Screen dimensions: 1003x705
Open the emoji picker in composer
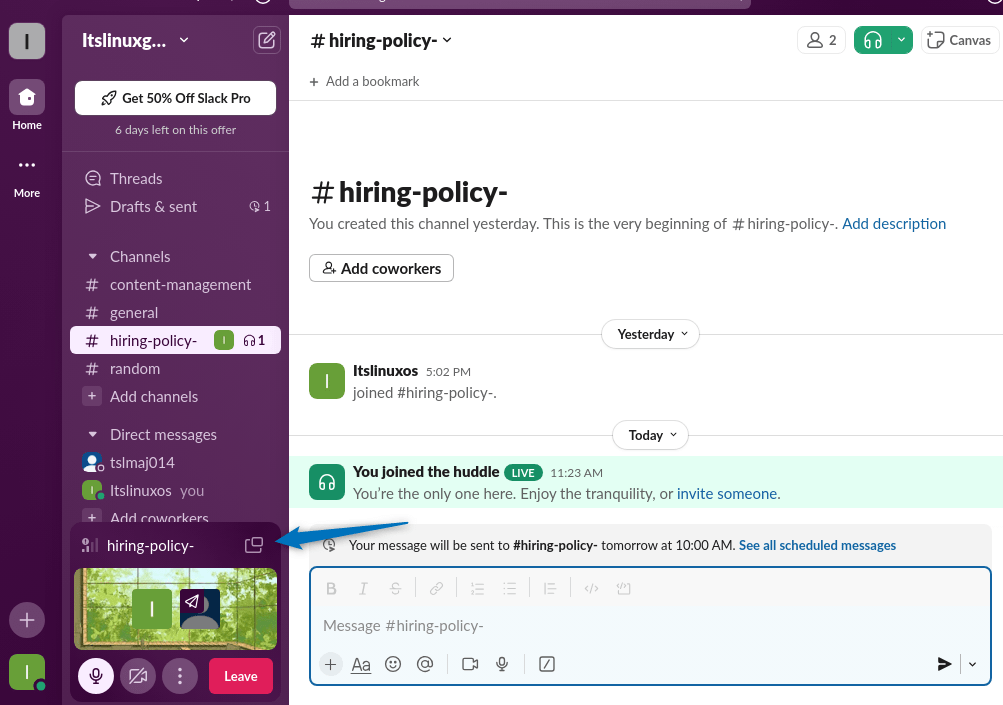coord(393,664)
